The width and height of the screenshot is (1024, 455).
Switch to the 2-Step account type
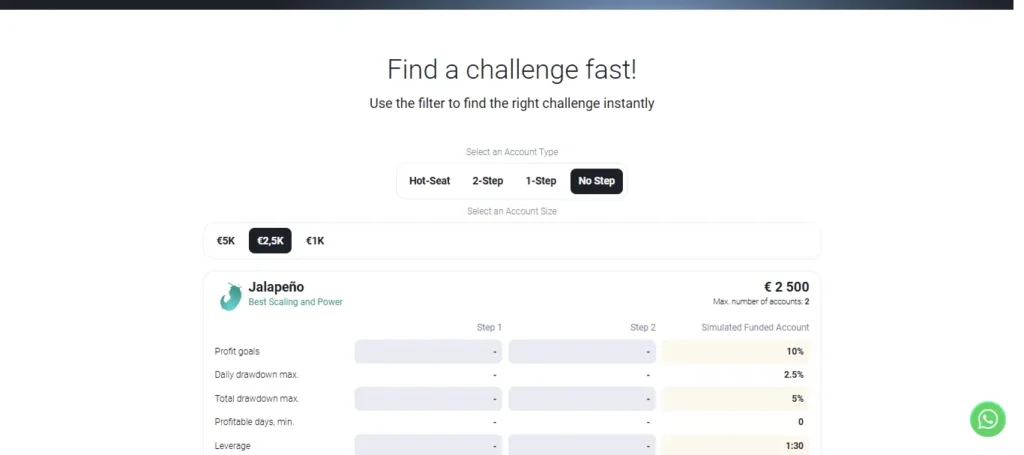488,181
